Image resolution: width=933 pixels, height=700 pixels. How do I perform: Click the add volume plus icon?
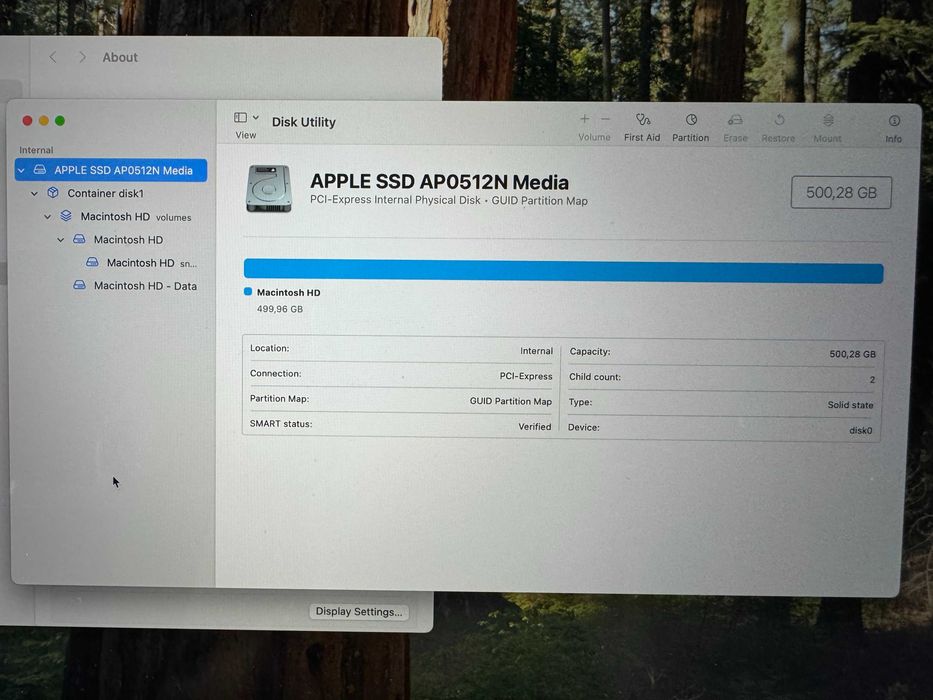584,119
